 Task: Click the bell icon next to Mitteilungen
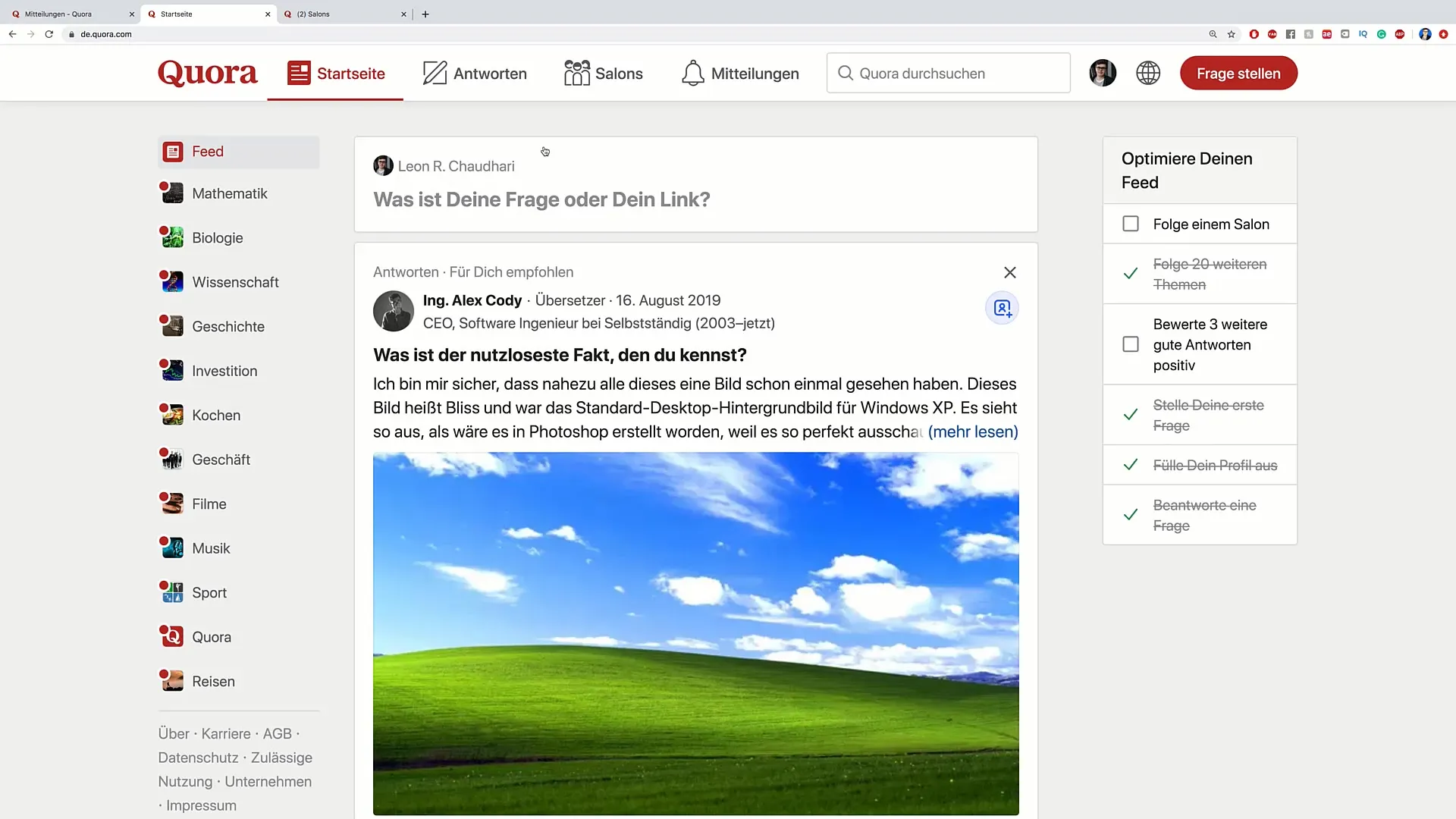693,74
